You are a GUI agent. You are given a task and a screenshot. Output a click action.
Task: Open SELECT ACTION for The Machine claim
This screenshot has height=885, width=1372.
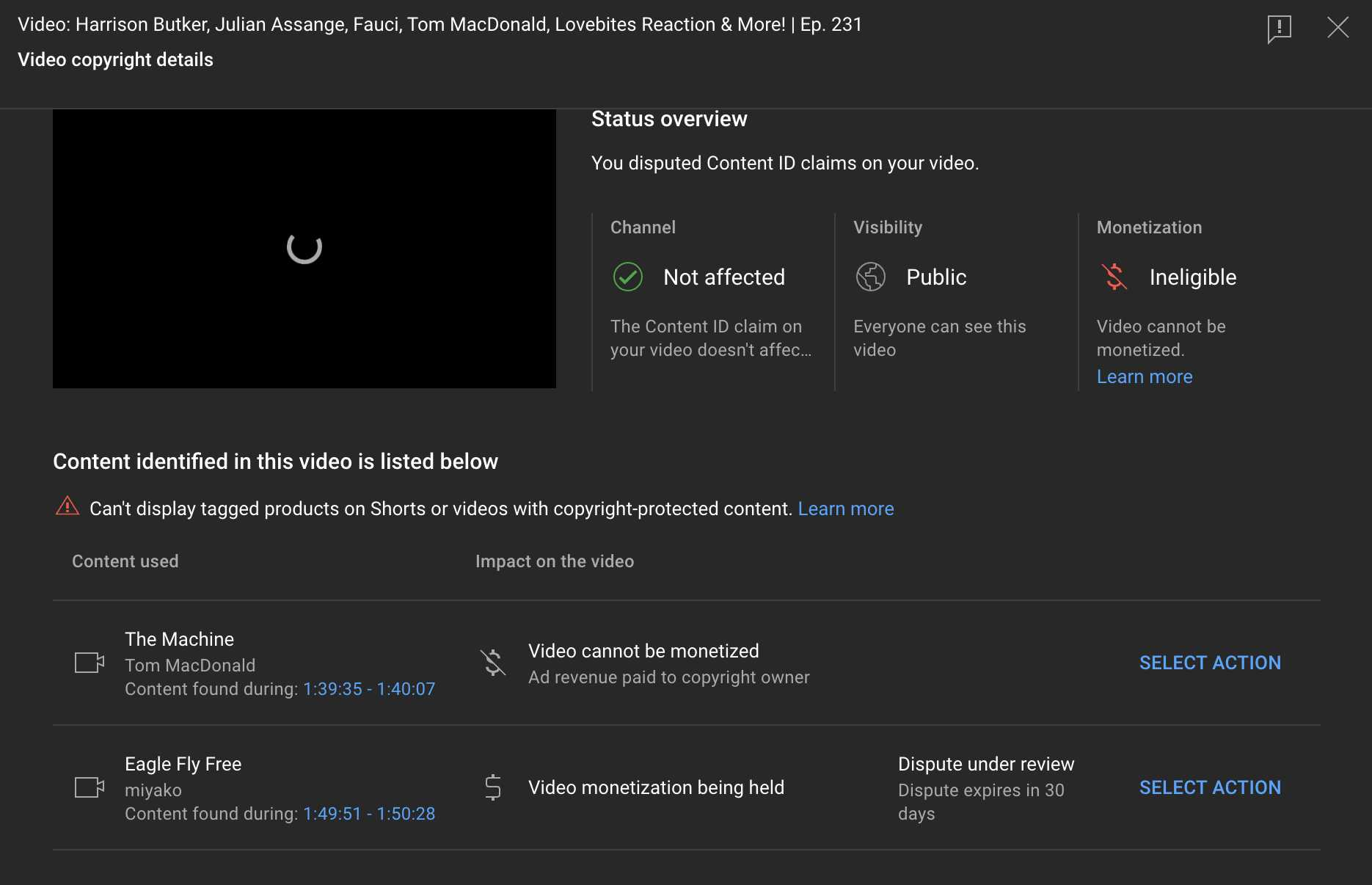[x=1210, y=663]
